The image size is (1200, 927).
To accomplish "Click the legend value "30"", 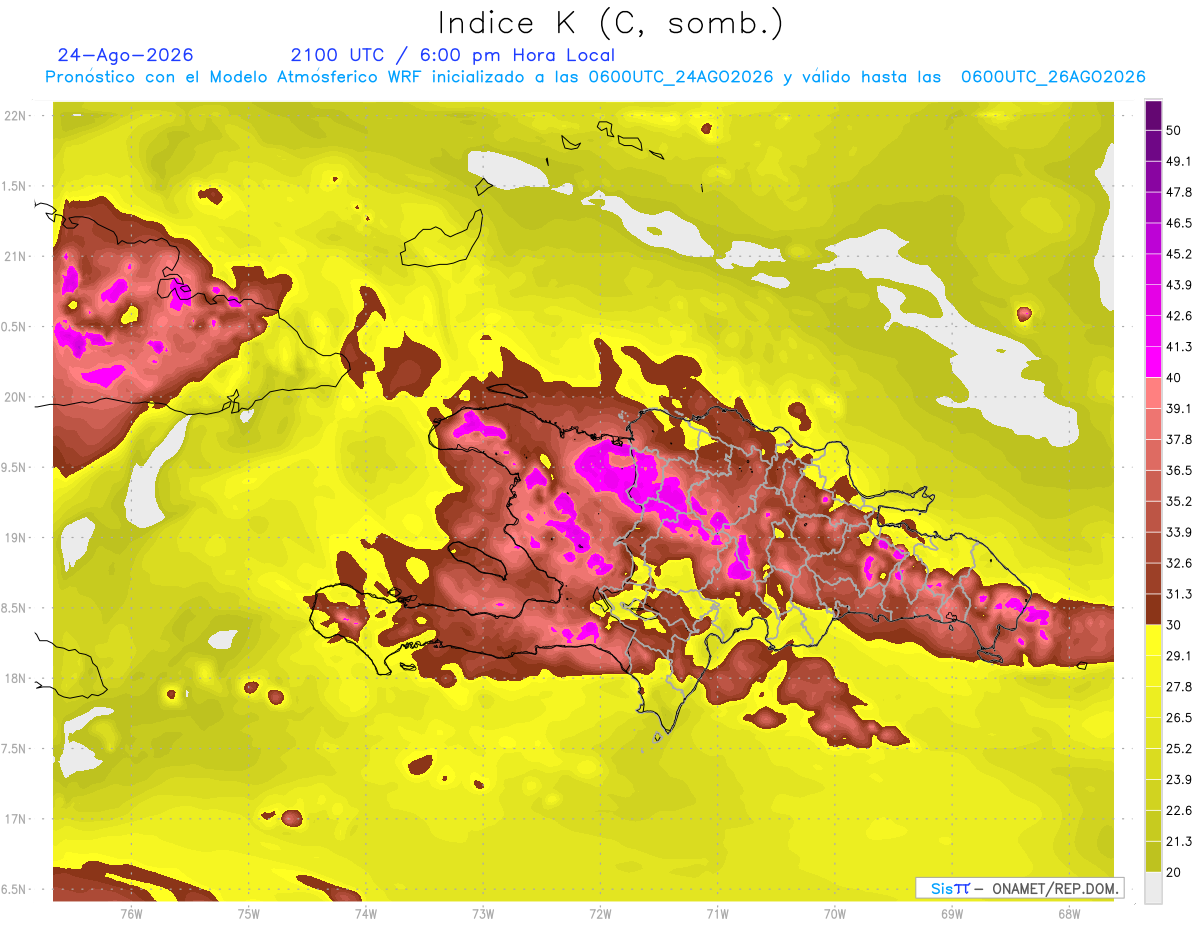I will (1174, 625).
